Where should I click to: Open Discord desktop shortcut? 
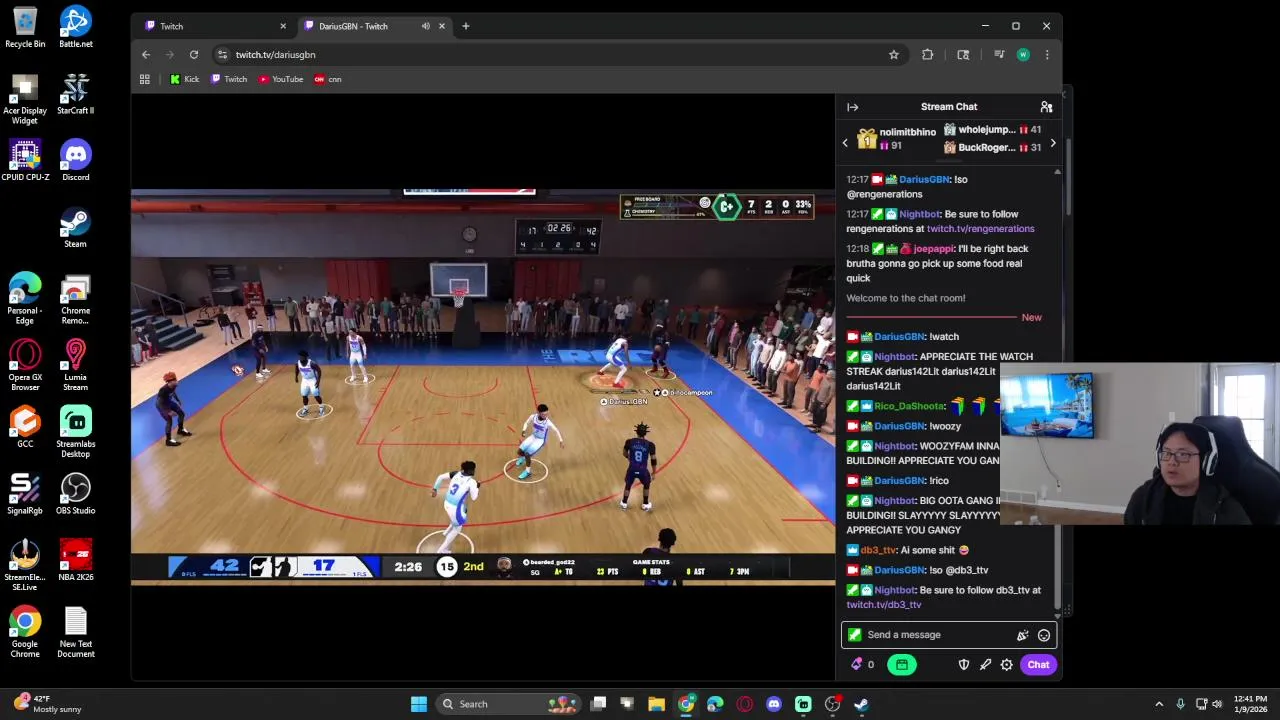[76, 161]
